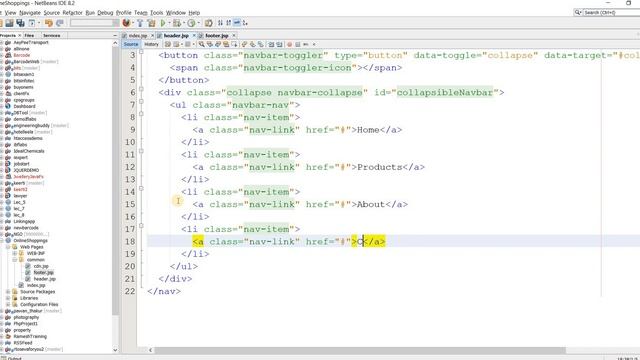Close the index.jsp editor tab

point(152,36)
